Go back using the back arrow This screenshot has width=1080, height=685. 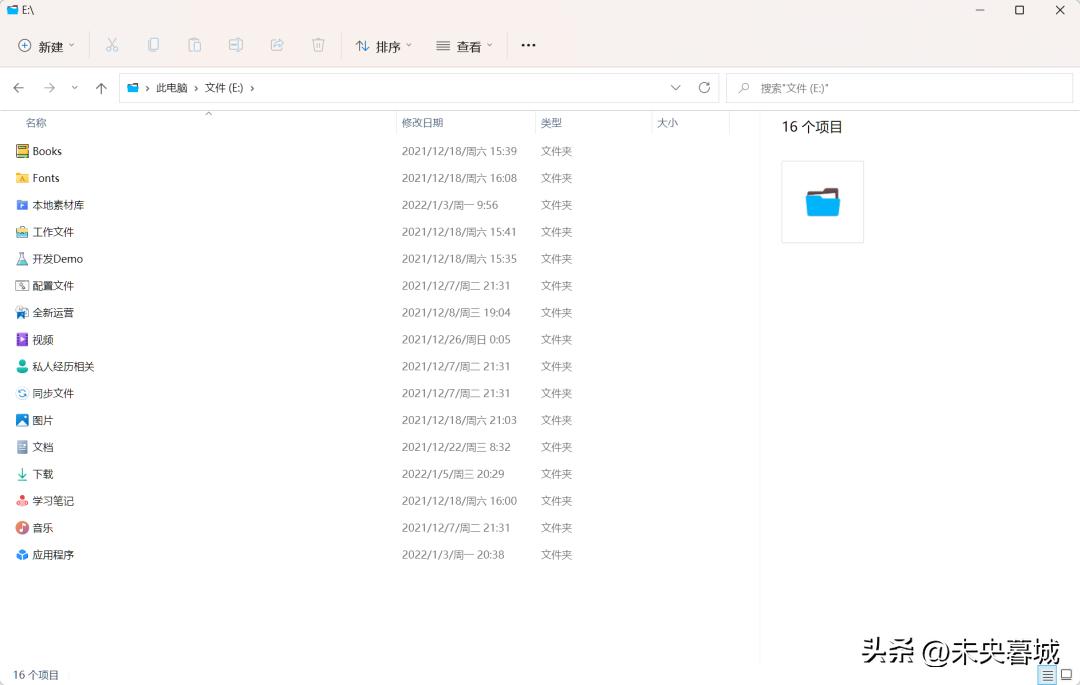click(x=18, y=88)
